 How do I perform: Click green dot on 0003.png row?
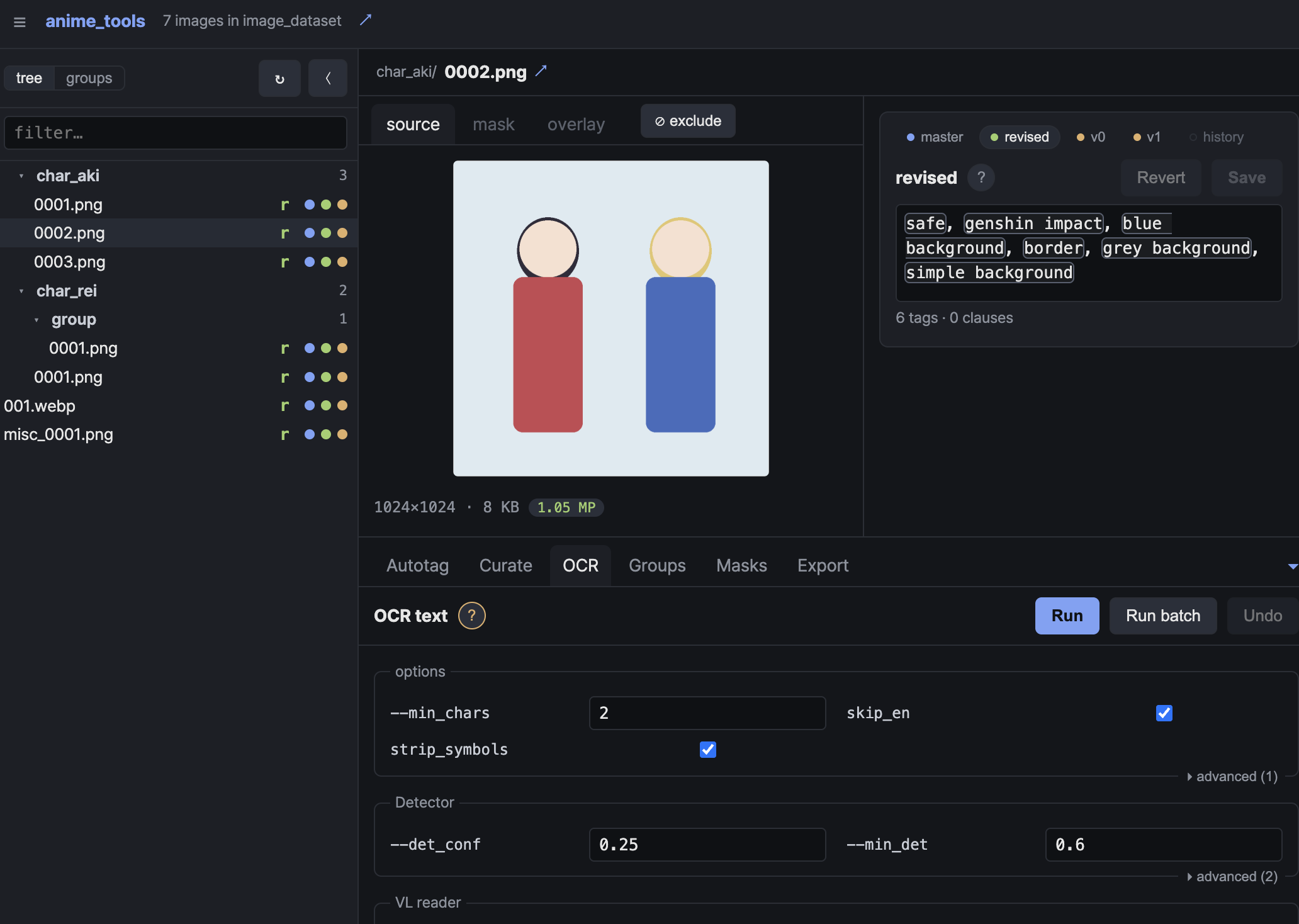[326, 262]
